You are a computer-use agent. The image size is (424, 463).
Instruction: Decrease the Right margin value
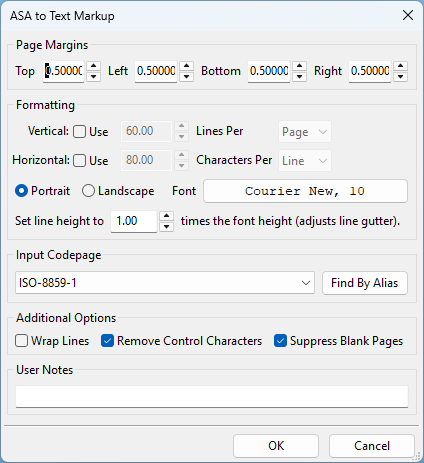pyautogui.click(x=401, y=77)
